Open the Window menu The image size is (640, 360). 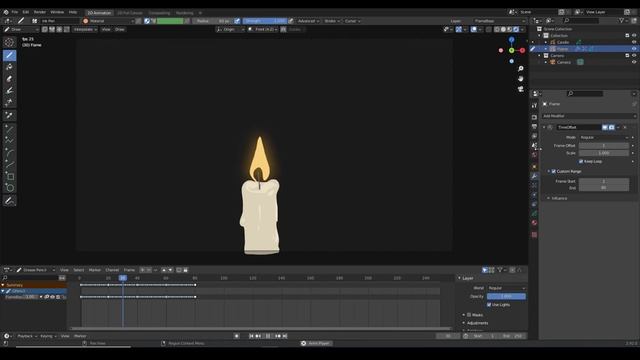[x=57, y=12]
